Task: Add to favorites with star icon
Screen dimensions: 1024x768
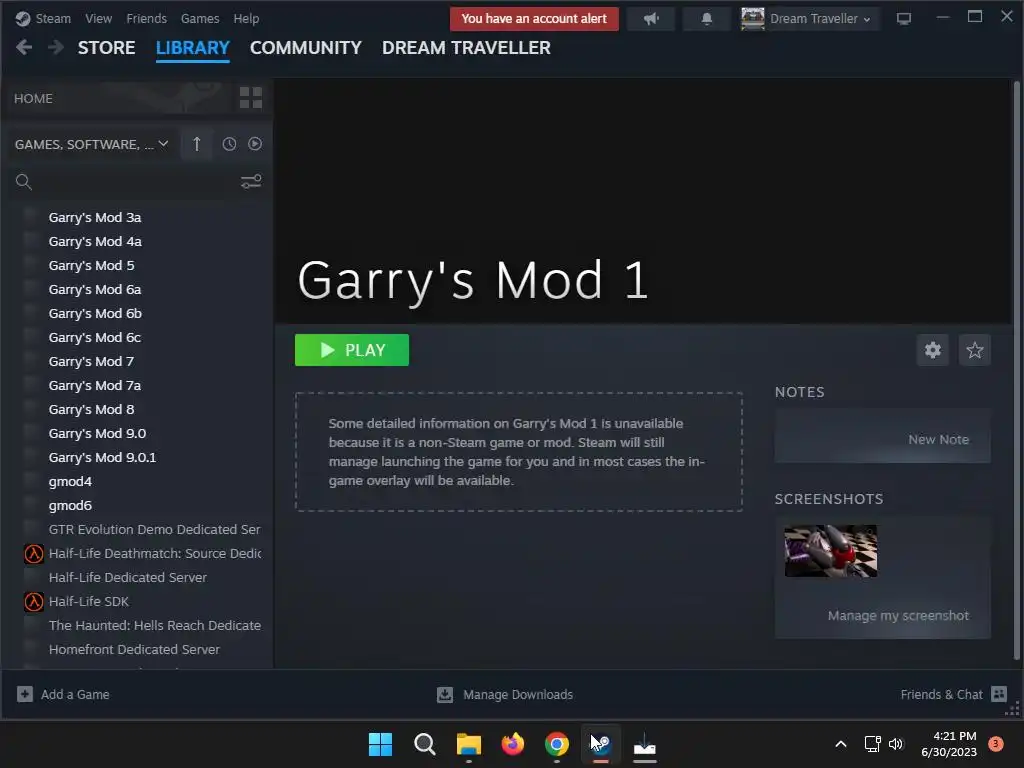Action: (x=974, y=350)
